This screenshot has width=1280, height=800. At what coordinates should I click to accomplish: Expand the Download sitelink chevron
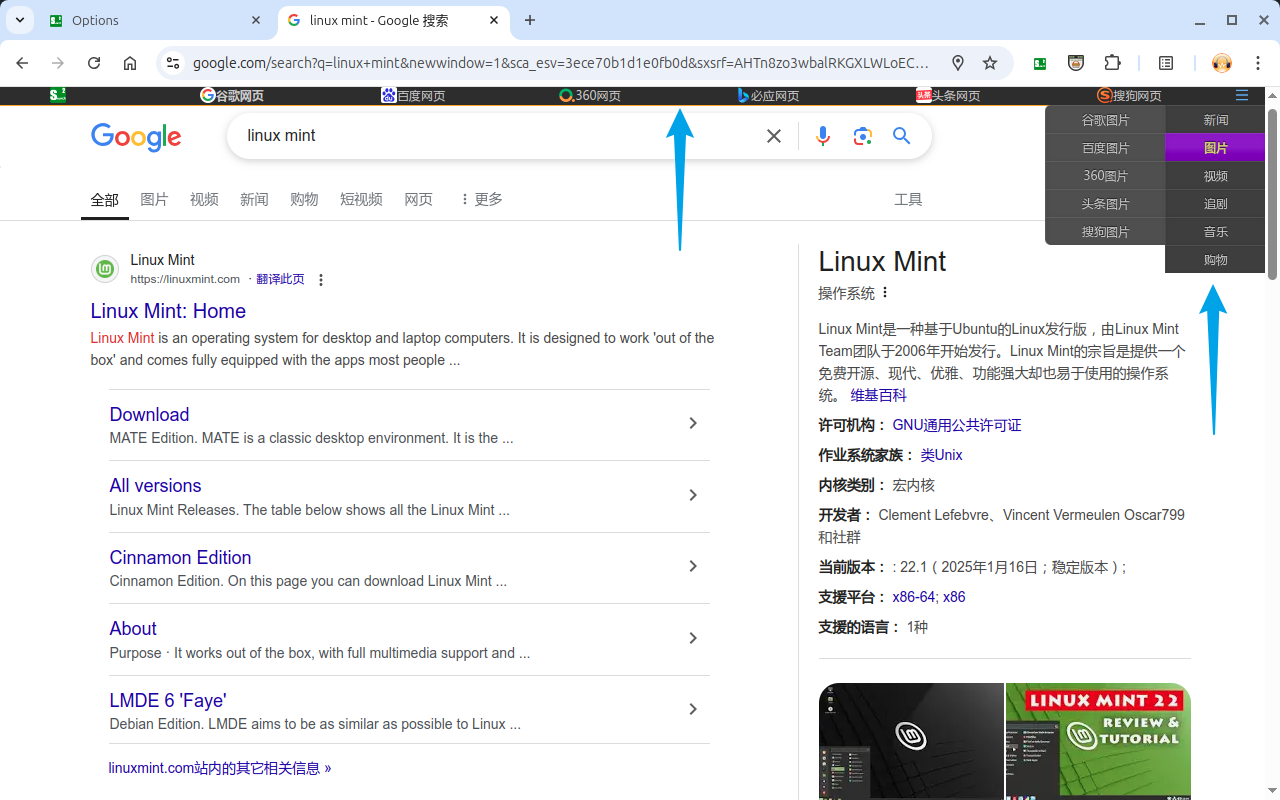(x=693, y=424)
